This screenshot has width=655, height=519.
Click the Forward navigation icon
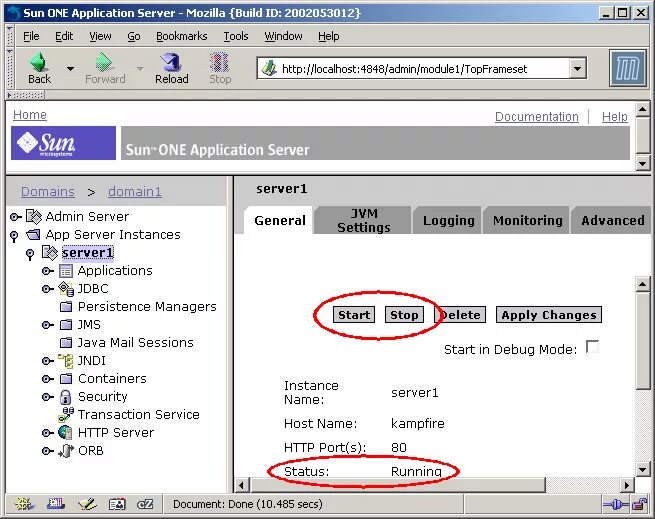(104, 62)
